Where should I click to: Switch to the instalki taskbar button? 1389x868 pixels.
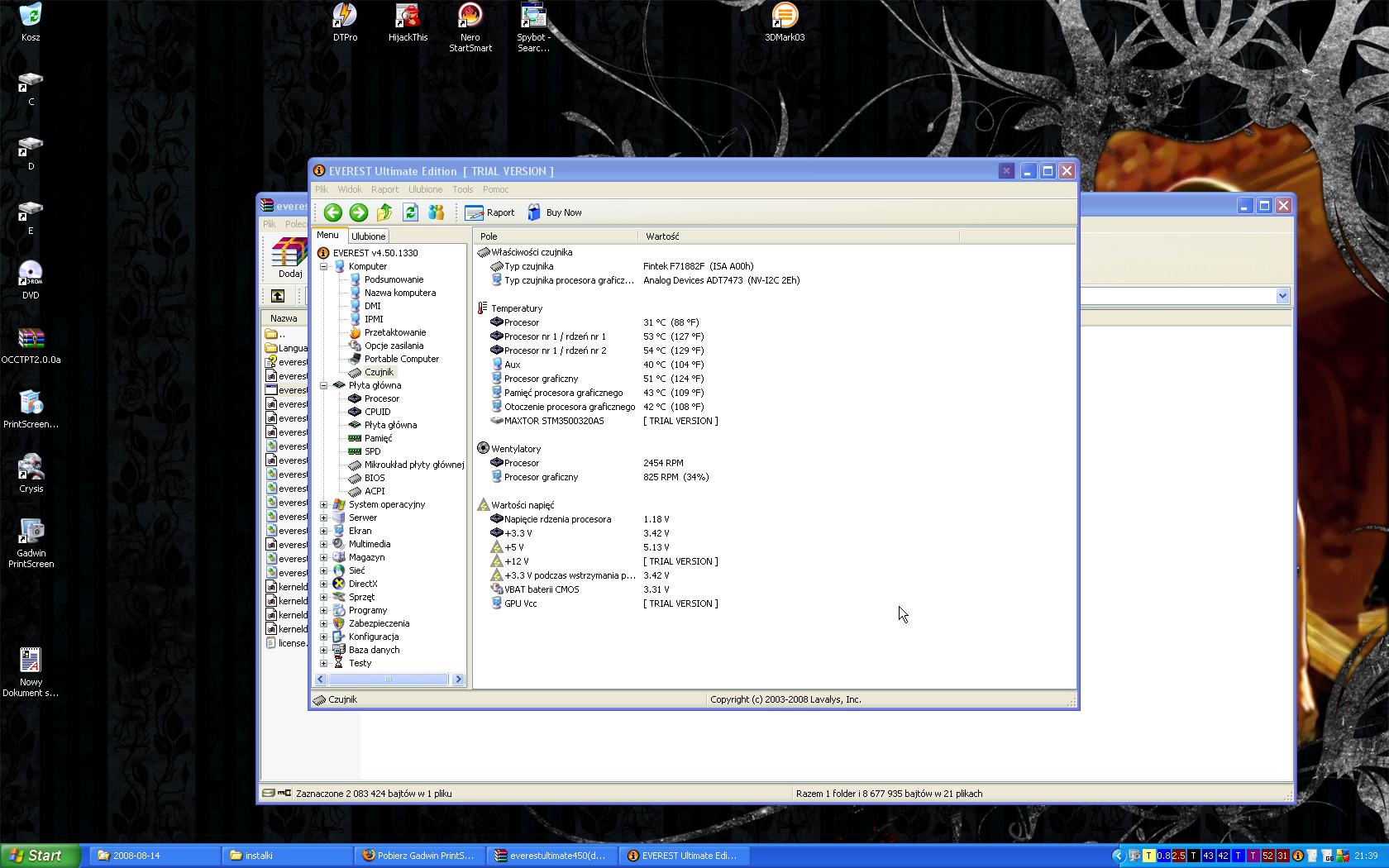coord(287,856)
